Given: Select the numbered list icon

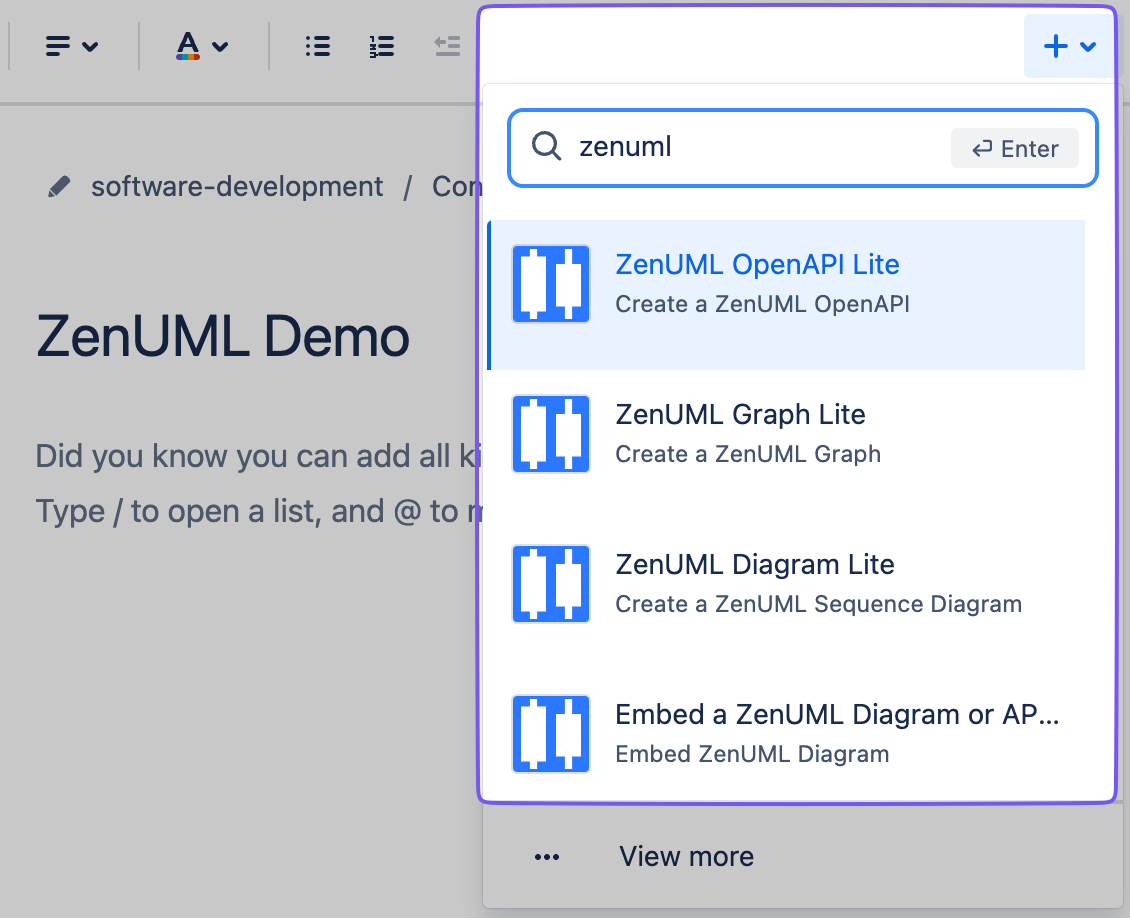Looking at the screenshot, I should point(381,45).
